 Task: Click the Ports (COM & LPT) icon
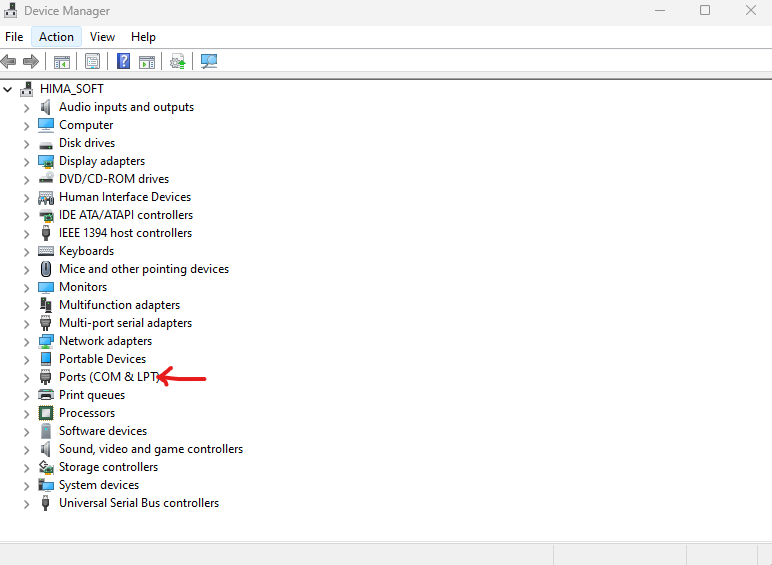tap(46, 377)
